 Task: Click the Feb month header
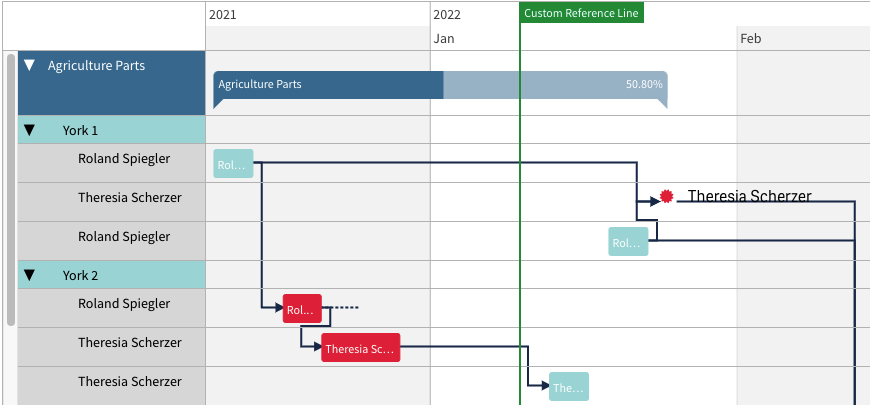tap(751, 39)
